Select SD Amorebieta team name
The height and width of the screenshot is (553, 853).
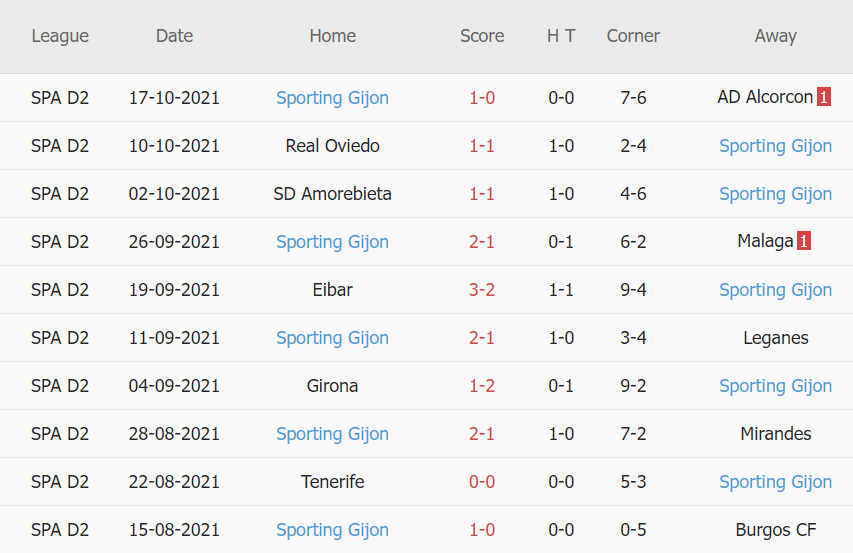point(332,194)
